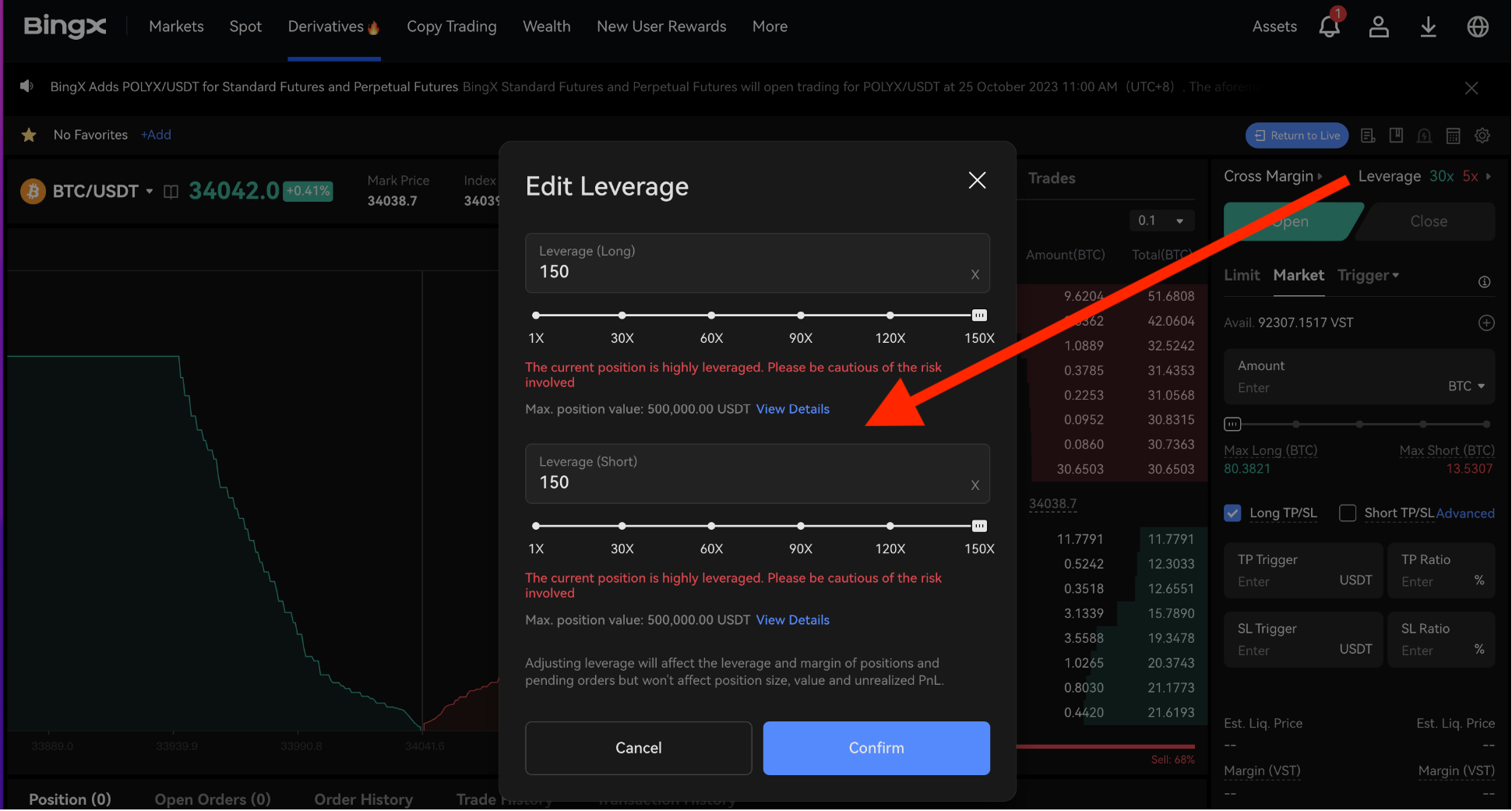The width and height of the screenshot is (1512, 811).
Task: Switch to the Limit order tab
Action: [x=1241, y=275]
